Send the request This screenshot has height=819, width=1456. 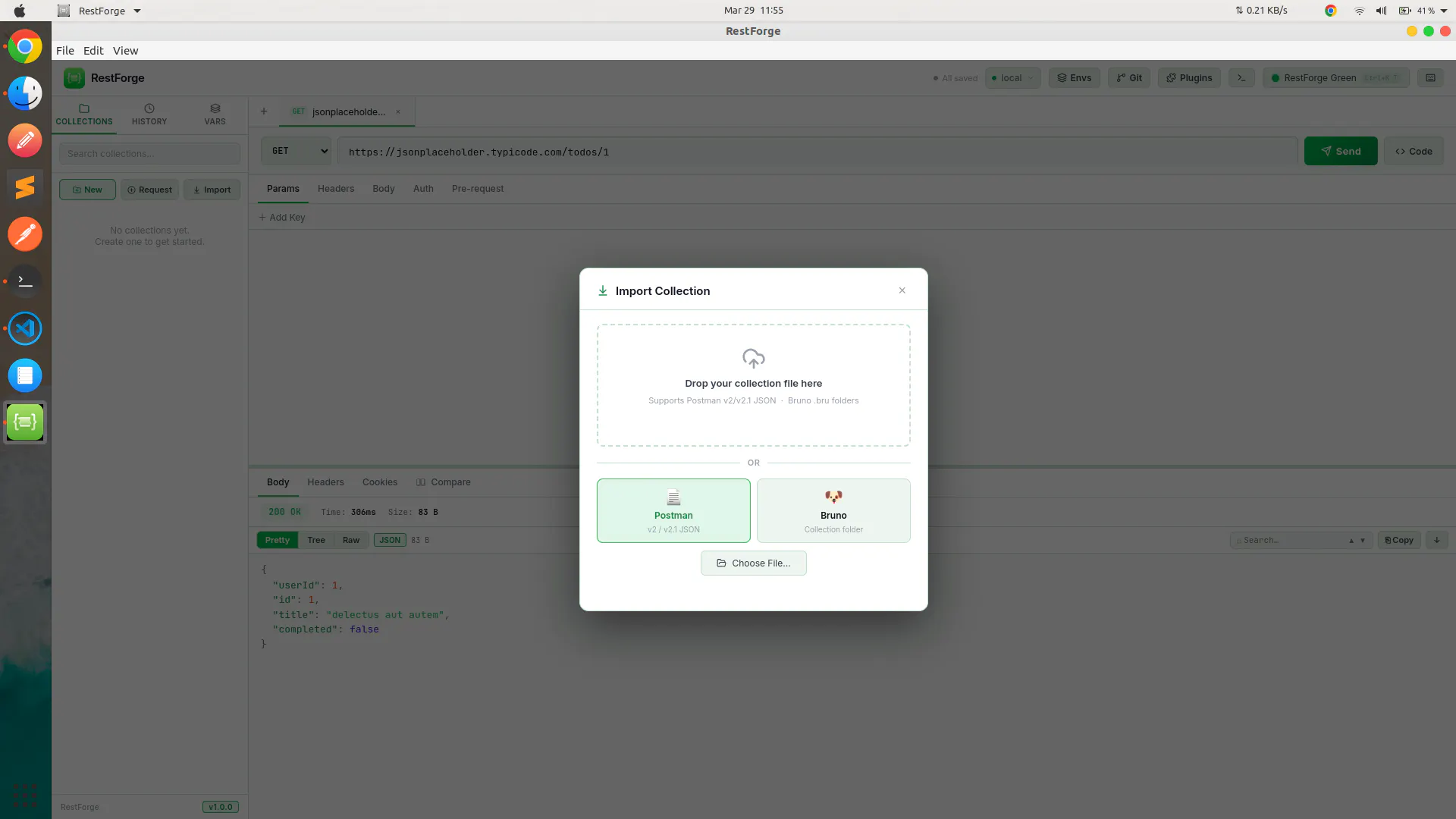pyautogui.click(x=1341, y=151)
